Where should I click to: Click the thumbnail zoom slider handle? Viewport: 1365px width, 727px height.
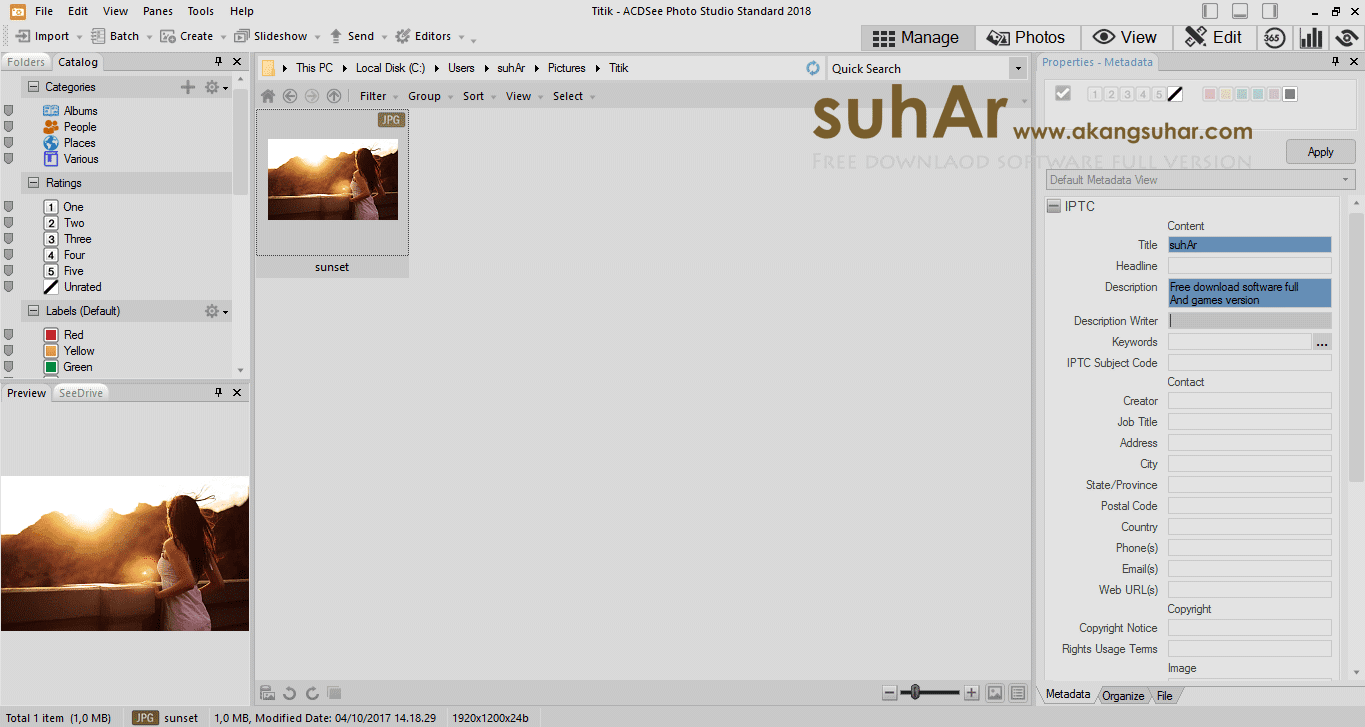[914, 692]
